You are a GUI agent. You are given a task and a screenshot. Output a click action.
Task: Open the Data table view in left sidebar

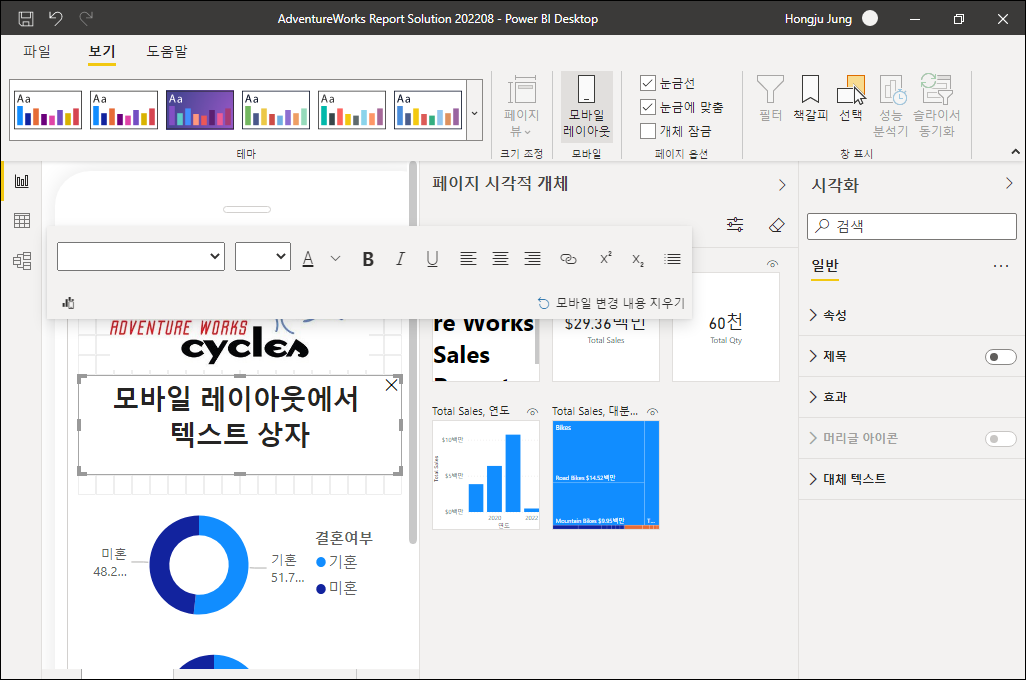coord(22,221)
